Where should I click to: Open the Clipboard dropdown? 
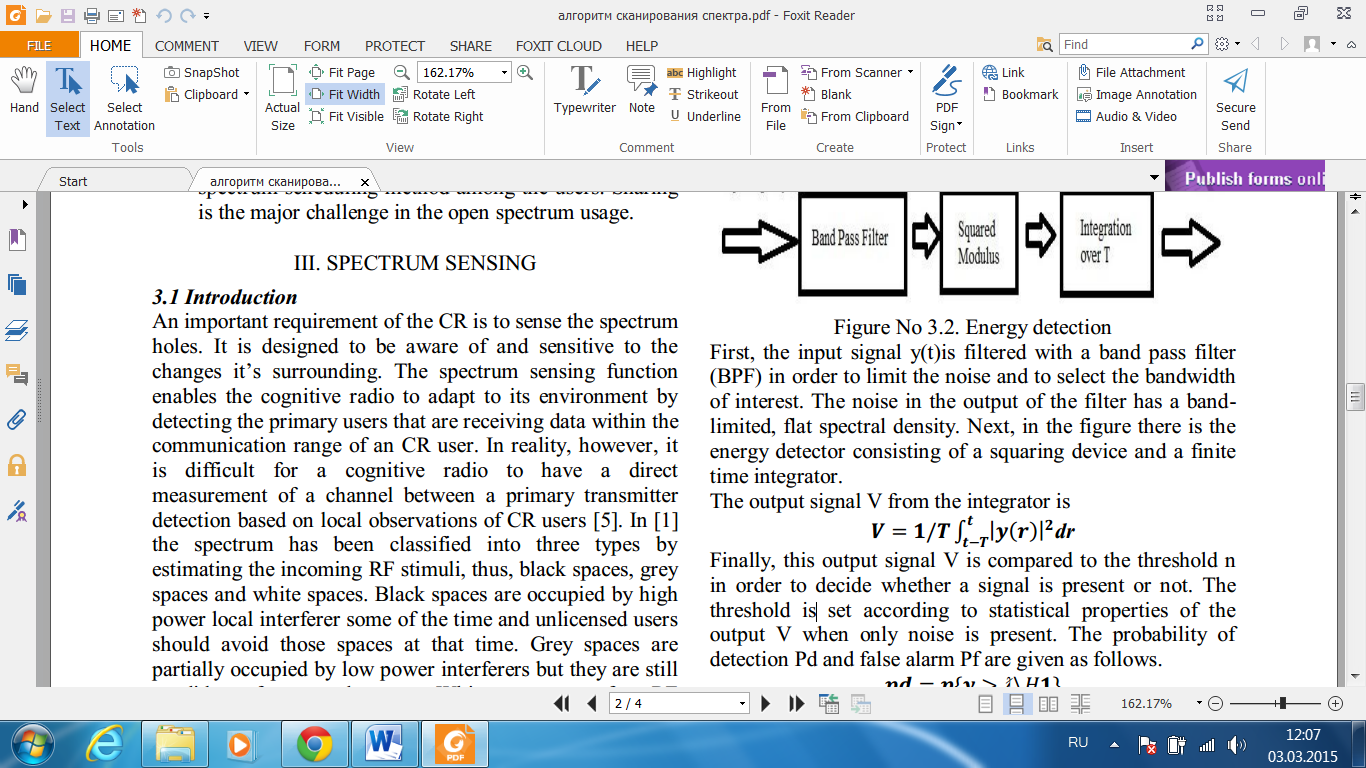208,94
